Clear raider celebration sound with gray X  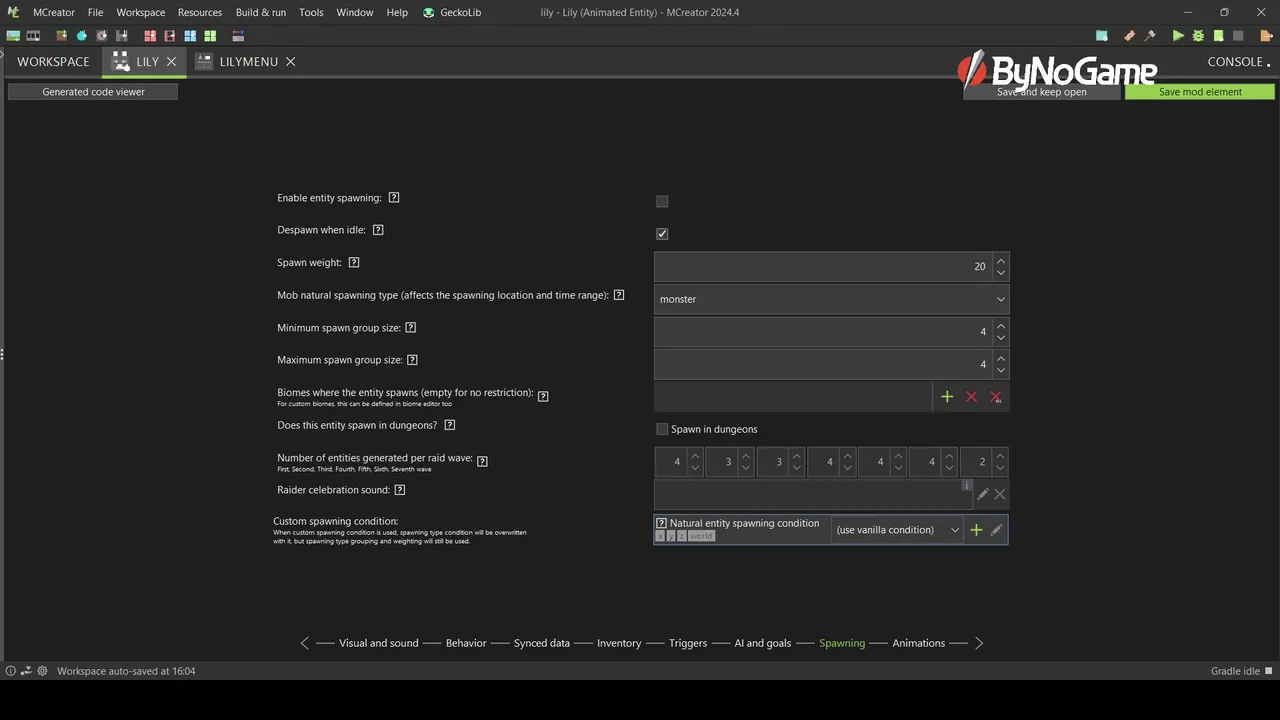[1000, 494]
